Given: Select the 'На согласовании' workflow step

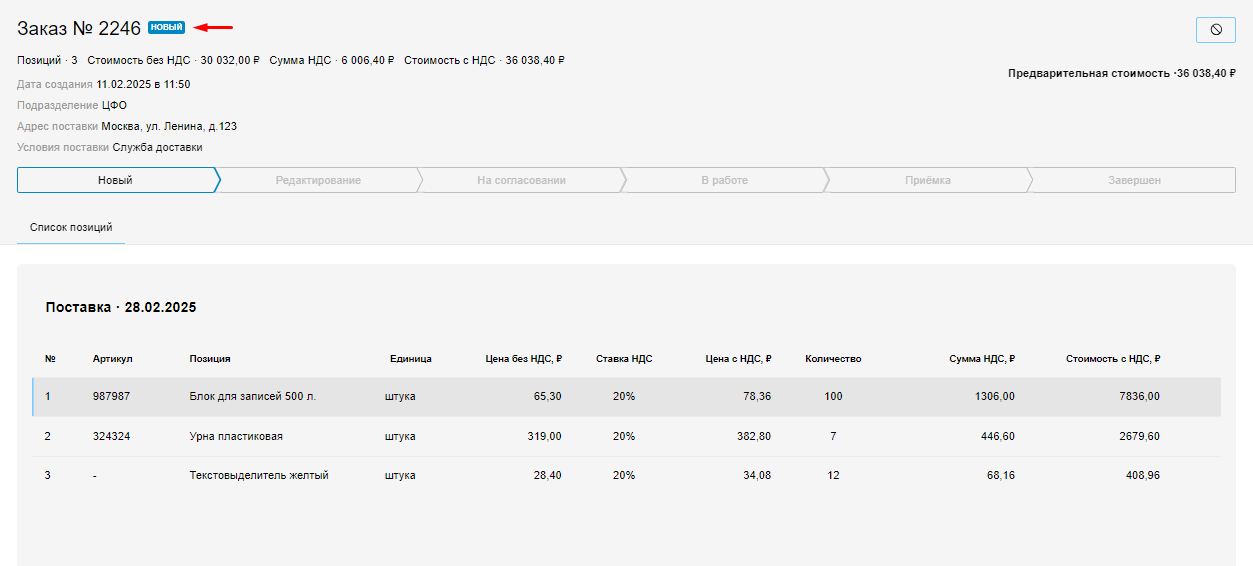Looking at the screenshot, I should click(521, 180).
